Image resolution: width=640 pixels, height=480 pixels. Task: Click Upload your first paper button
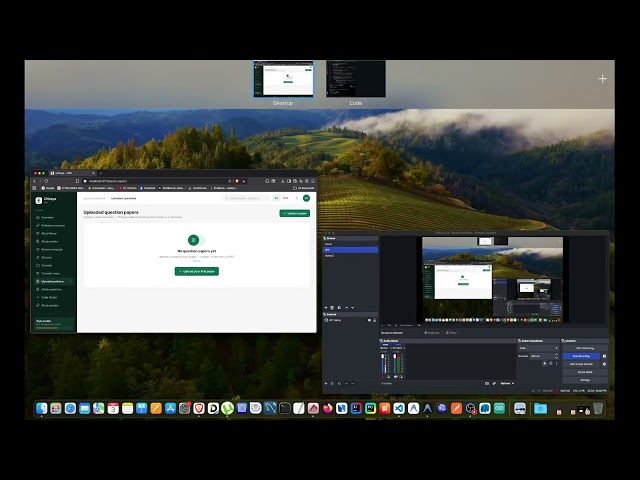197,271
